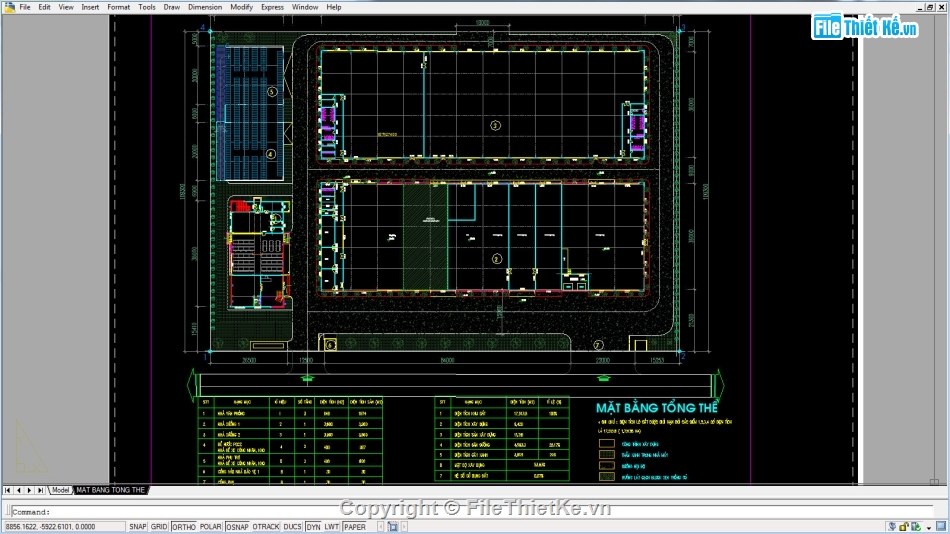The height and width of the screenshot is (534, 950).
Task: Click the 20500 dimension text
Action: pos(249,360)
